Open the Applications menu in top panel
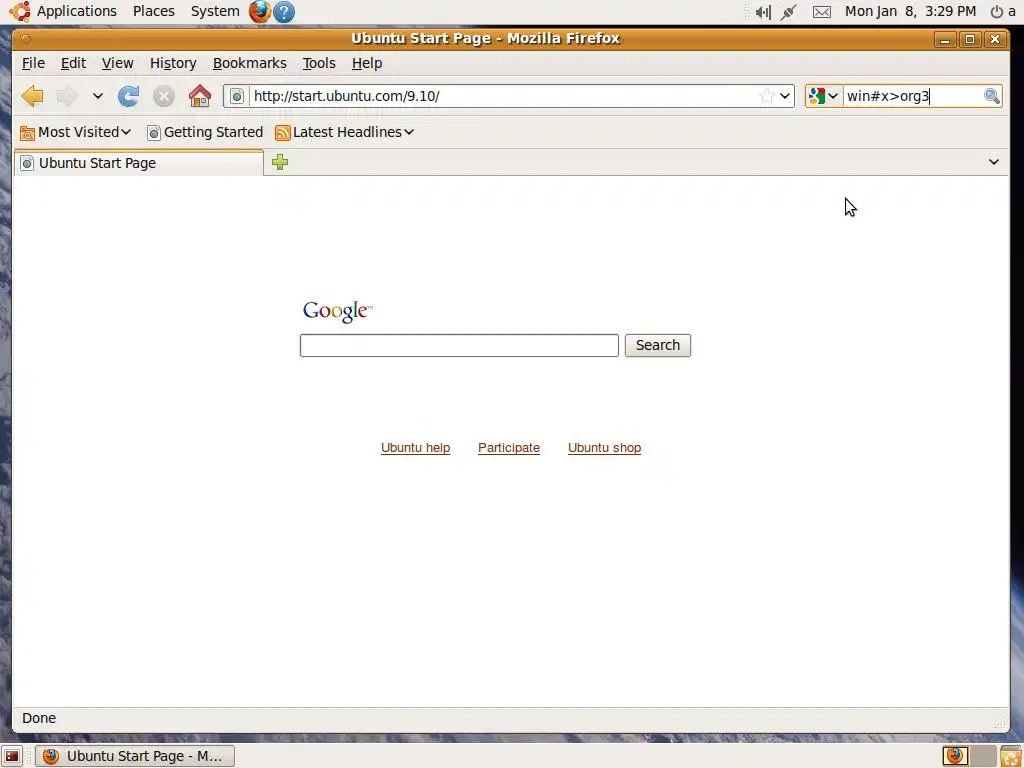Image resolution: width=1024 pixels, height=768 pixels. pos(76,11)
